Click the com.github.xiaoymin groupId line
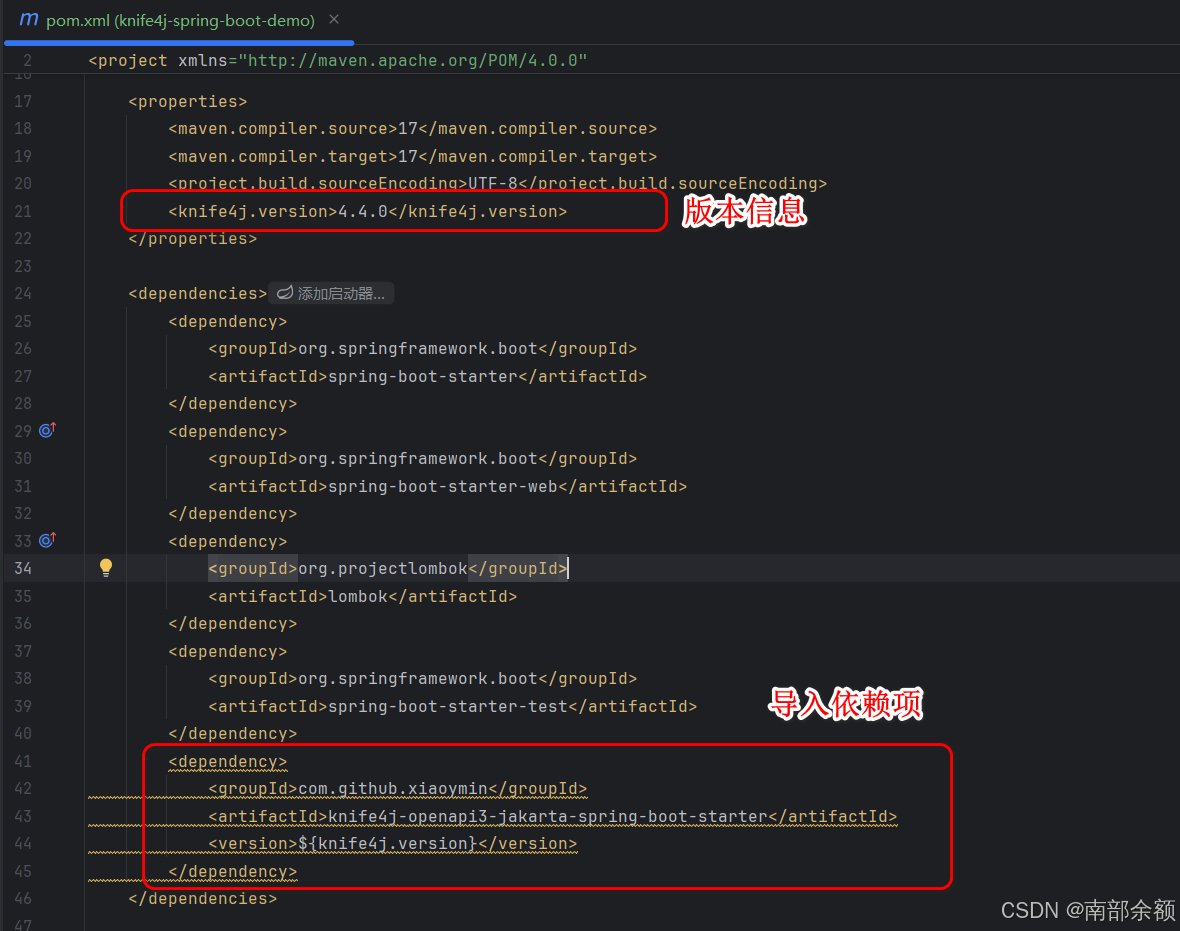The image size is (1180, 931). coord(397,789)
